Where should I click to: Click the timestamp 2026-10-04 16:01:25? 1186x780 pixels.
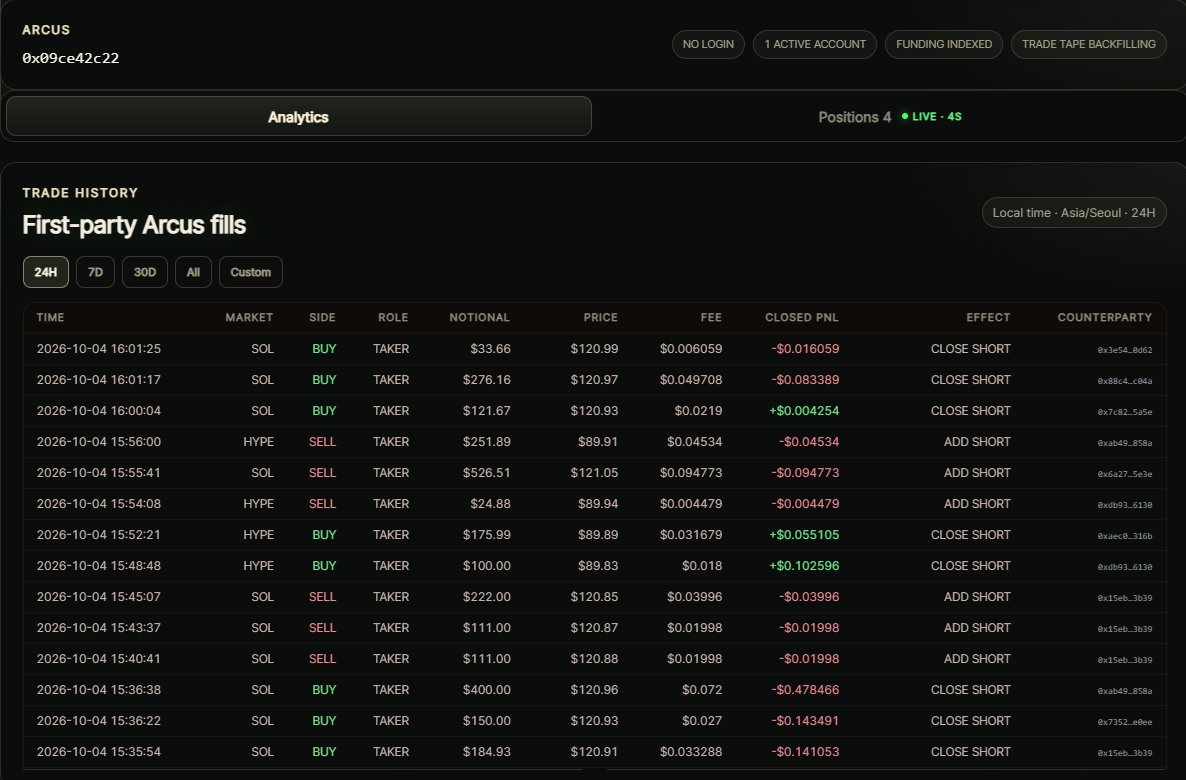tap(98, 349)
